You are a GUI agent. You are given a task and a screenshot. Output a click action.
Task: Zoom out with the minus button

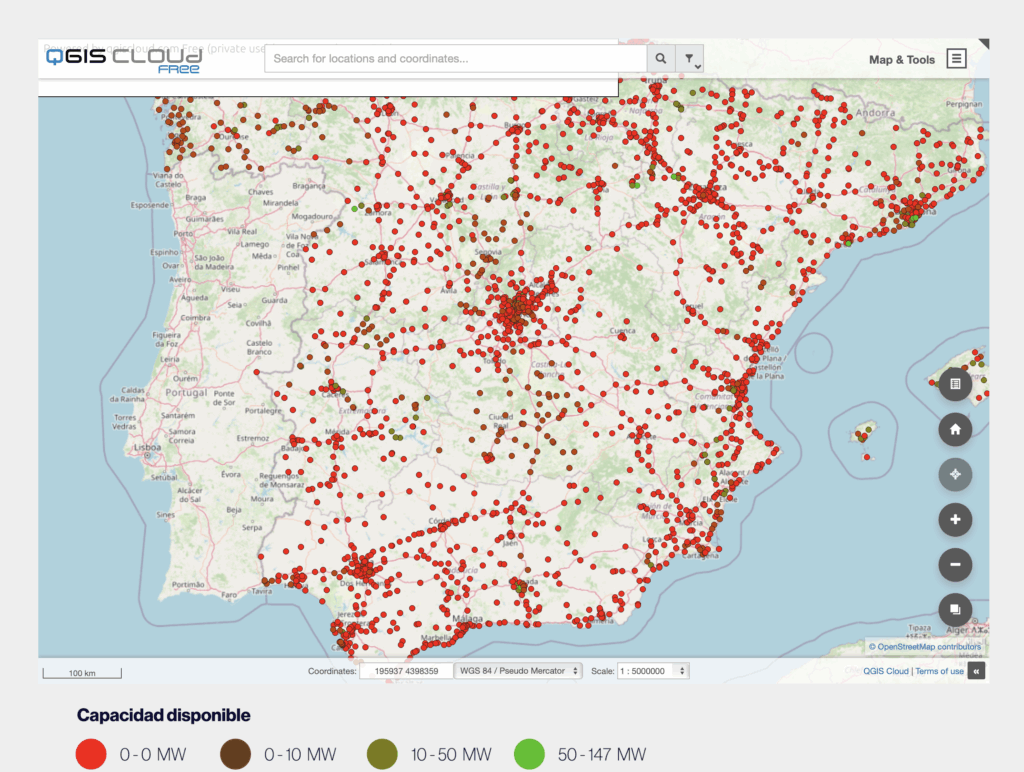click(955, 565)
